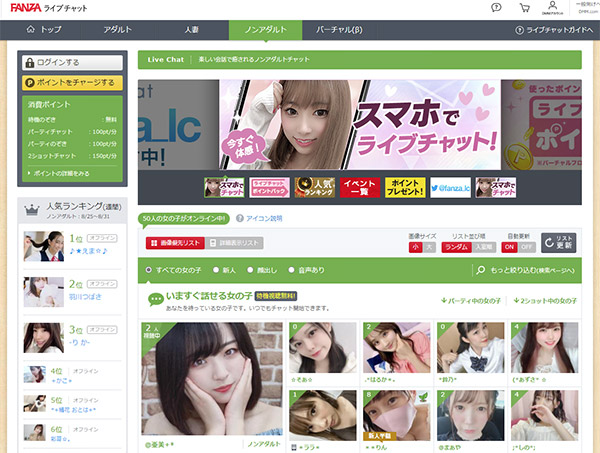Go to トップ home tab
600x453 pixels.
coord(44,30)
